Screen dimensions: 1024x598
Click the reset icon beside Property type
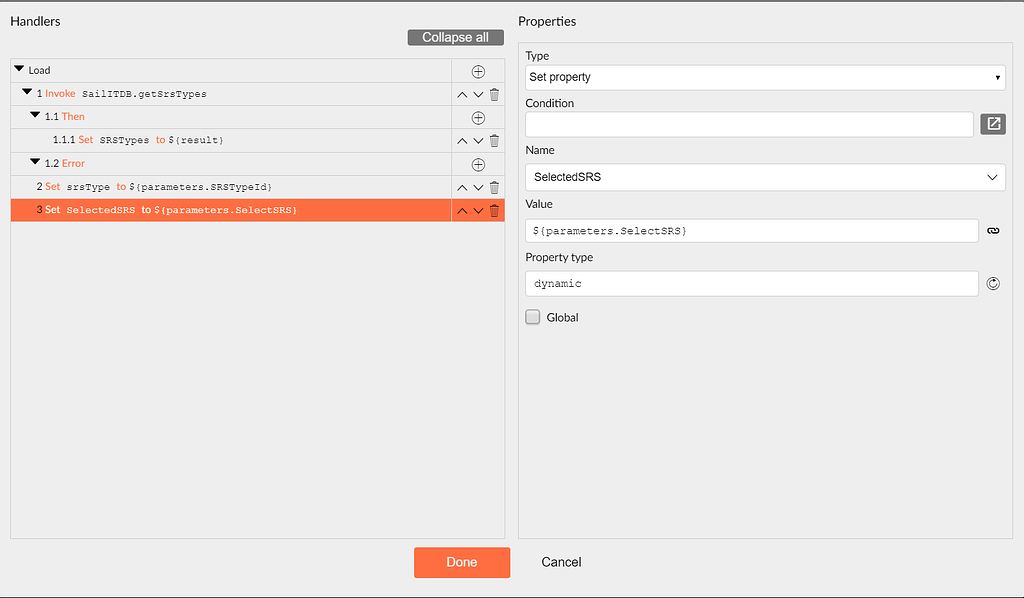(x=993, y=283)
